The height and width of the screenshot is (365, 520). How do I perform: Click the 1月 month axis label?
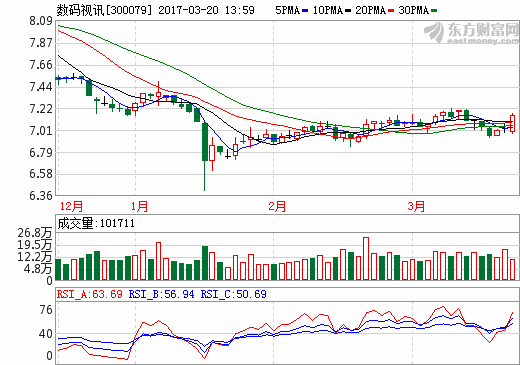[139, 206]
